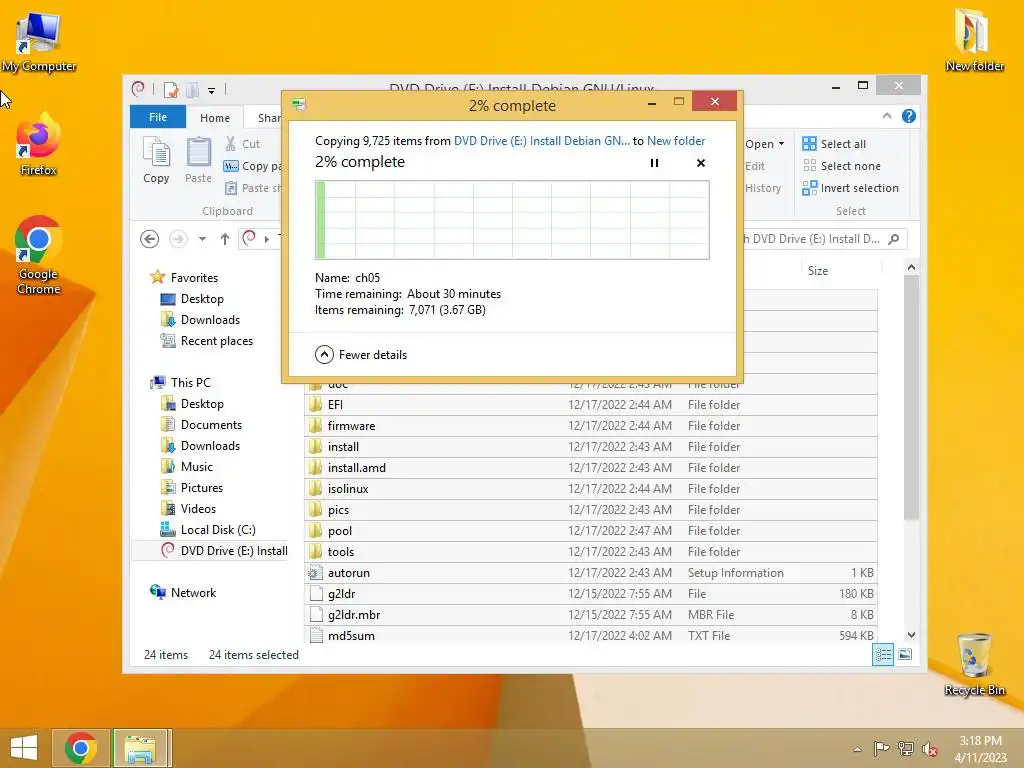
Task: Click the copy progress graph
Action: 512,220
